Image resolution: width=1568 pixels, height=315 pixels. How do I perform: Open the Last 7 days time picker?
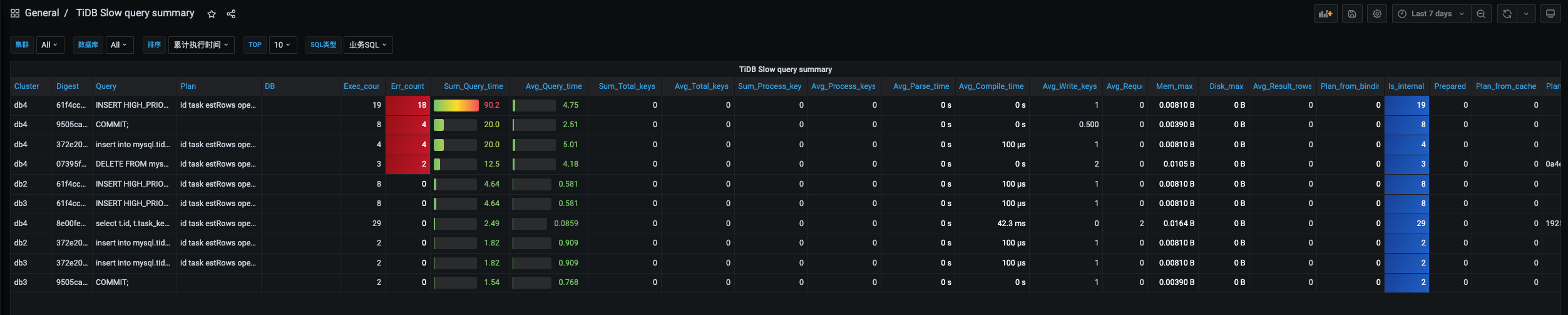pyautogui.click(x=1432, y=14)
